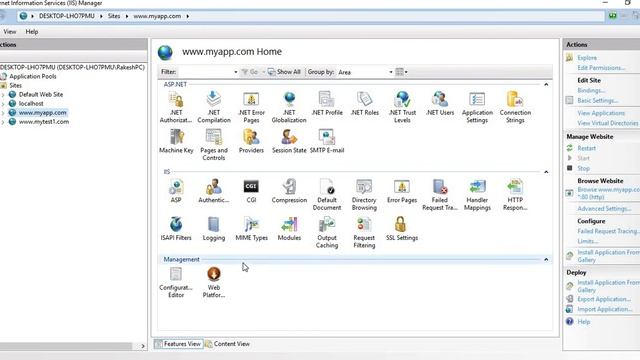
Task: Click Export Application link
Action: [x=604, y=299]
